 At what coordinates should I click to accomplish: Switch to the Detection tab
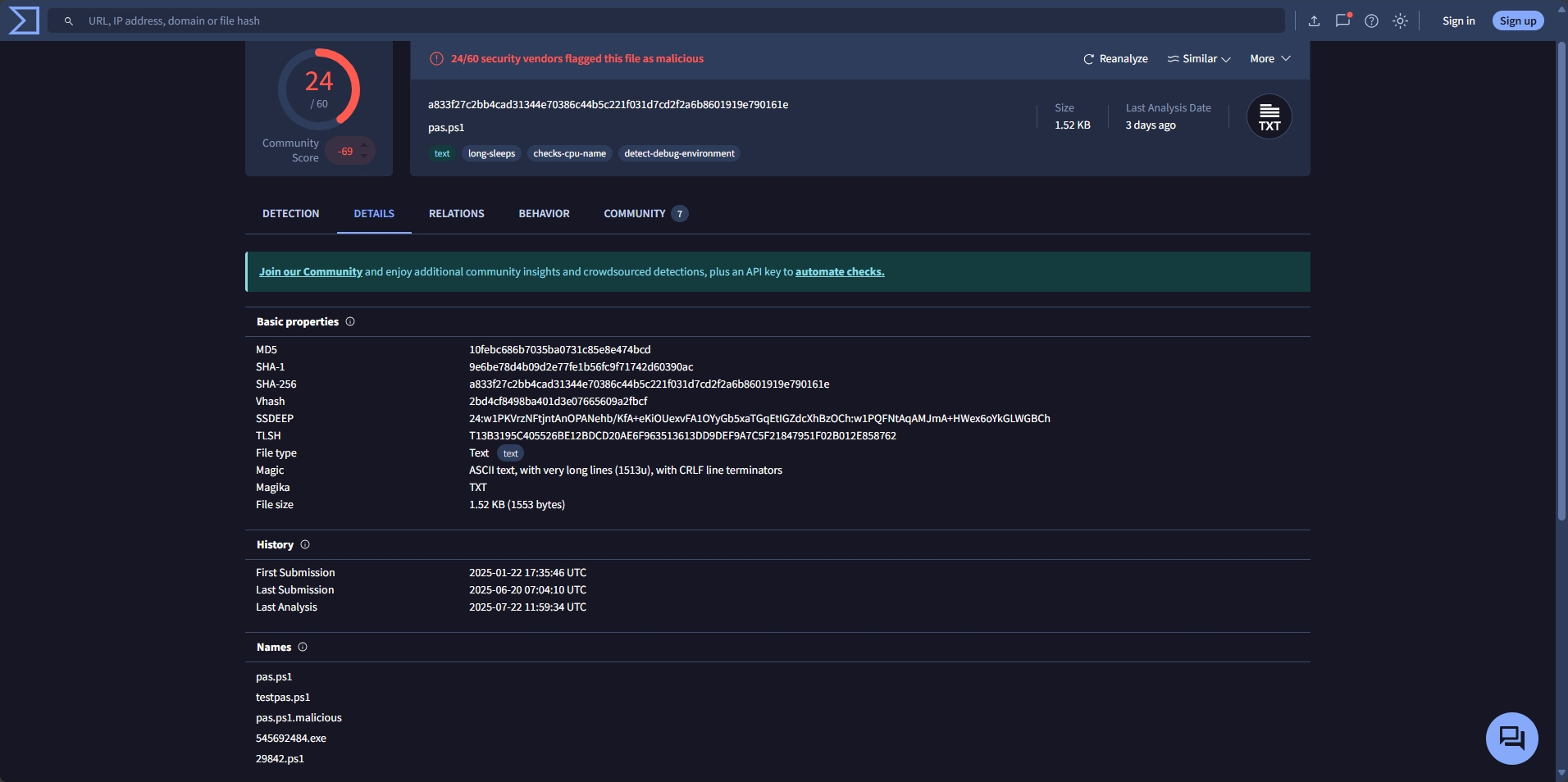[x=290, y=214]
